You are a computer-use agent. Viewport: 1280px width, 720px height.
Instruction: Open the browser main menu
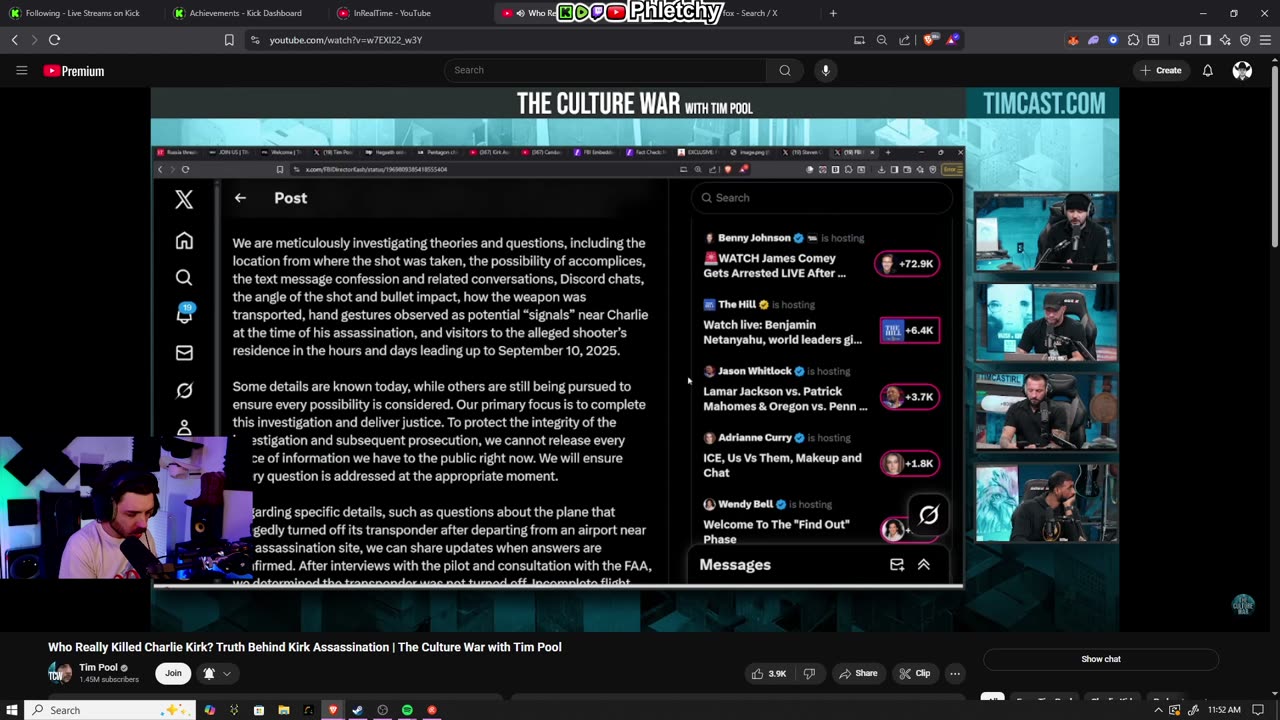coord(1265,40)
